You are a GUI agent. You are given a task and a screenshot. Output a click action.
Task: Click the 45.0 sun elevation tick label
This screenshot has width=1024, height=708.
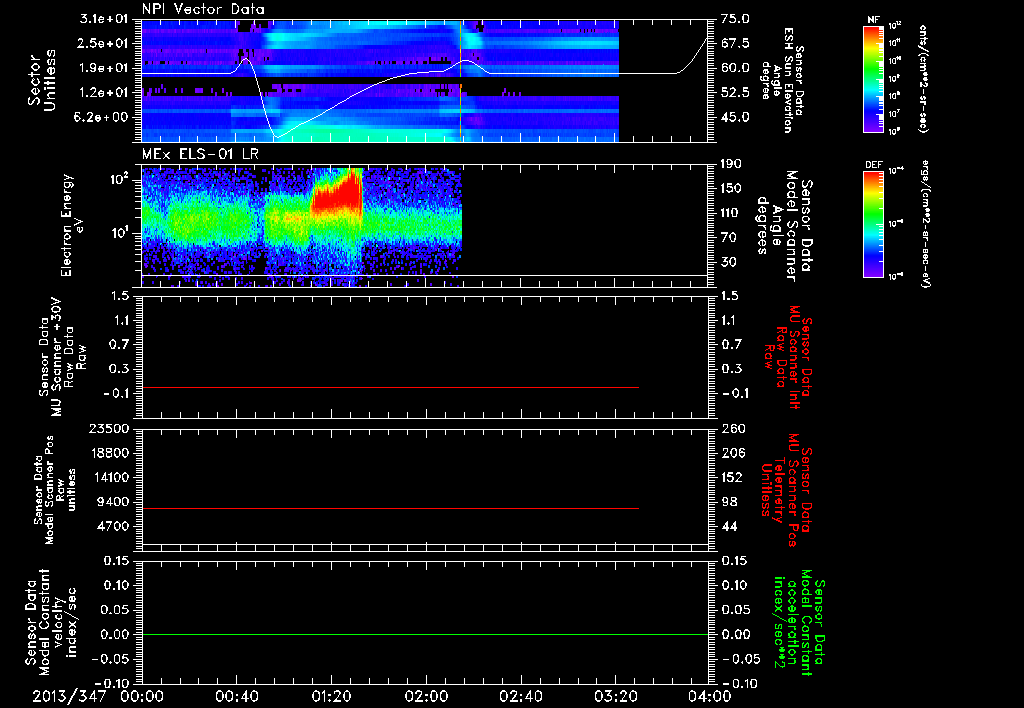[x=735, y=117]
